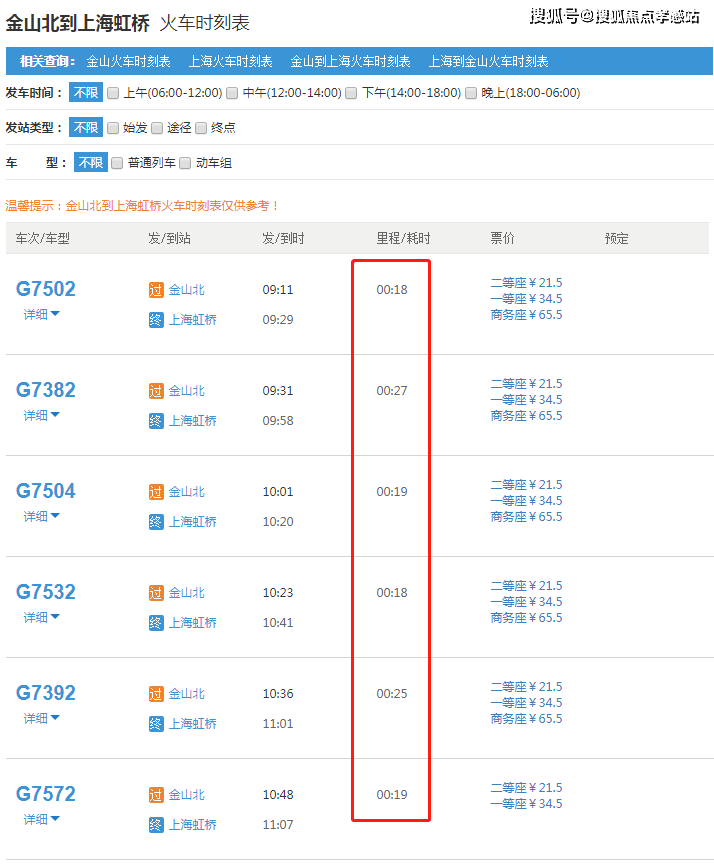Screen dimensions: 714x867
Task: Expand 详细 details under G7504
Action: (42, 516)
